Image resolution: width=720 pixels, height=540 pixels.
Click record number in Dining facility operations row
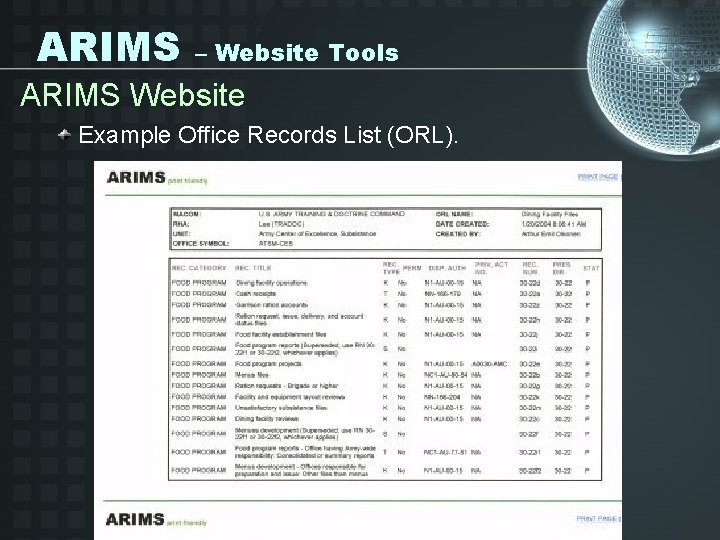[530, 283]
